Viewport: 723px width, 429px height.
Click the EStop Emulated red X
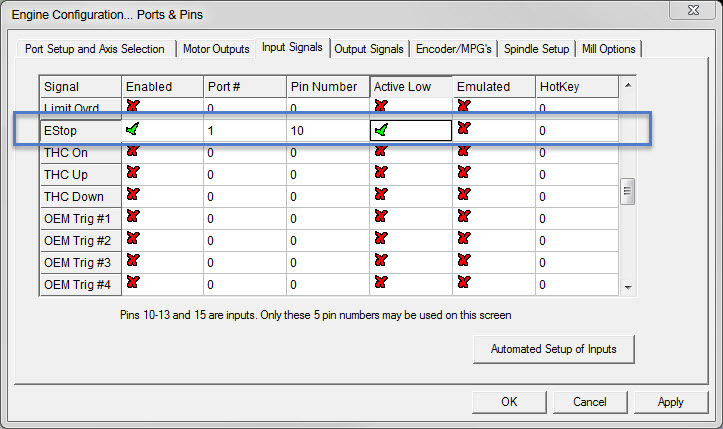click(464, 129)
